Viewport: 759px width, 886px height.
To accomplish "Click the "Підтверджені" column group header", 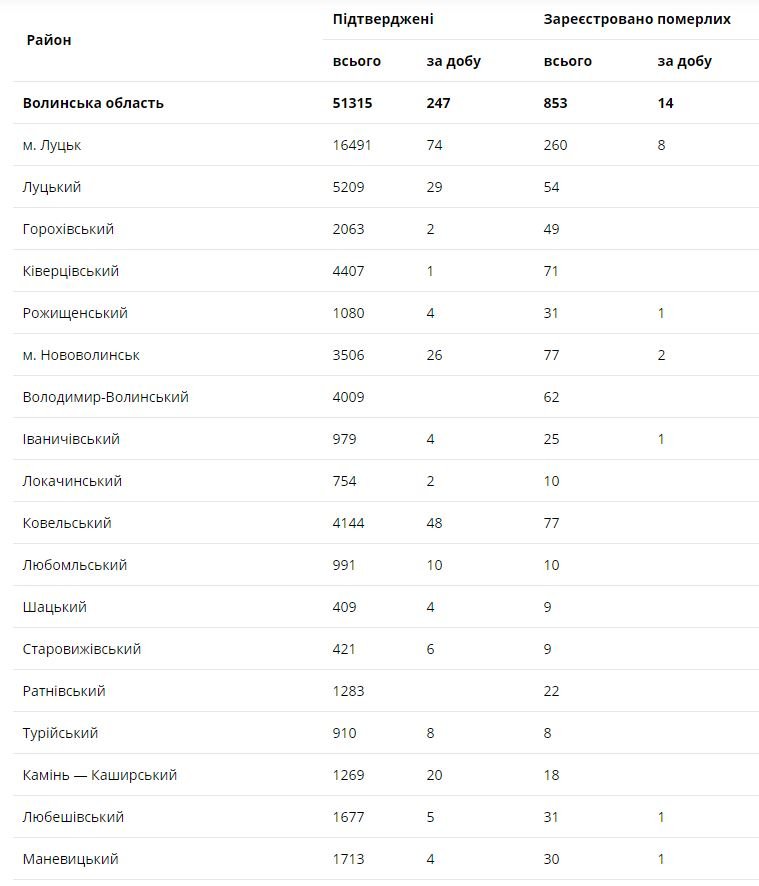I will pos(383,19).
